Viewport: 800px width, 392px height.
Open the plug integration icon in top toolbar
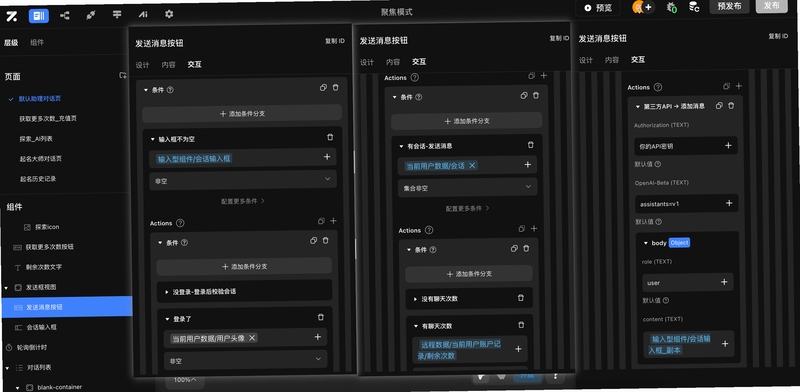[x=91, y=15]
